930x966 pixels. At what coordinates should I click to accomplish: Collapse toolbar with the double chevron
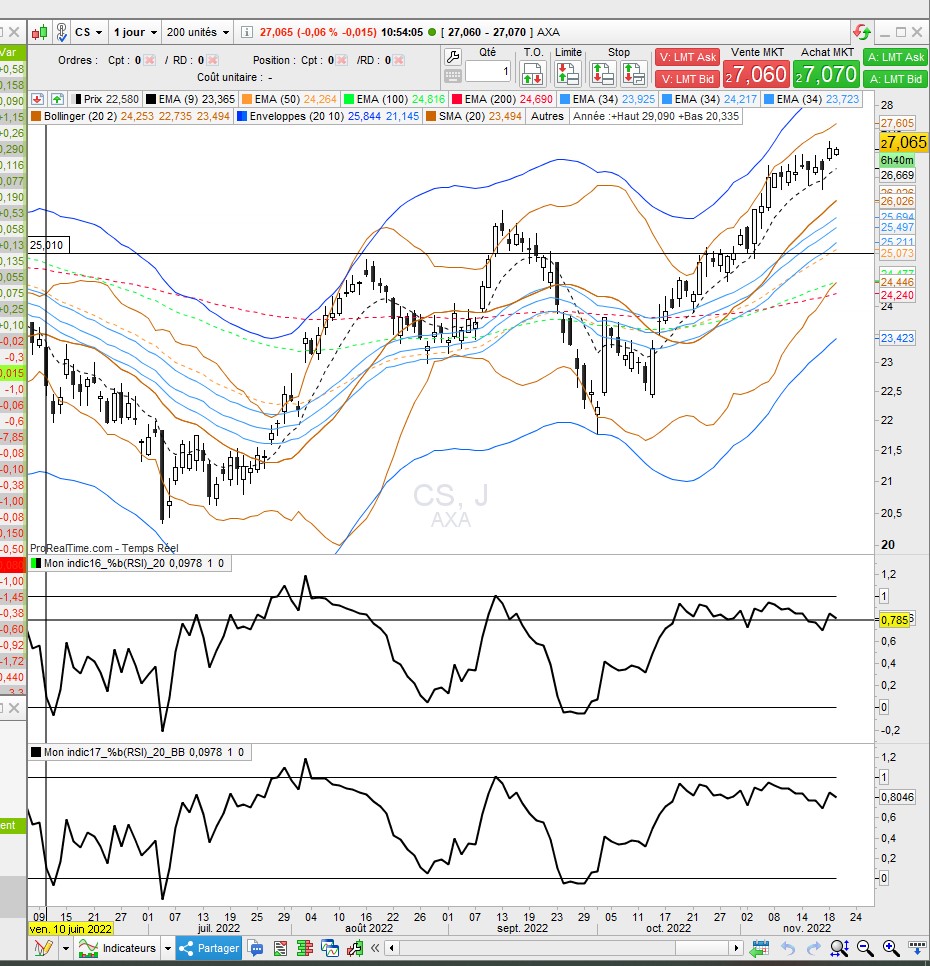tap(374, 948)
